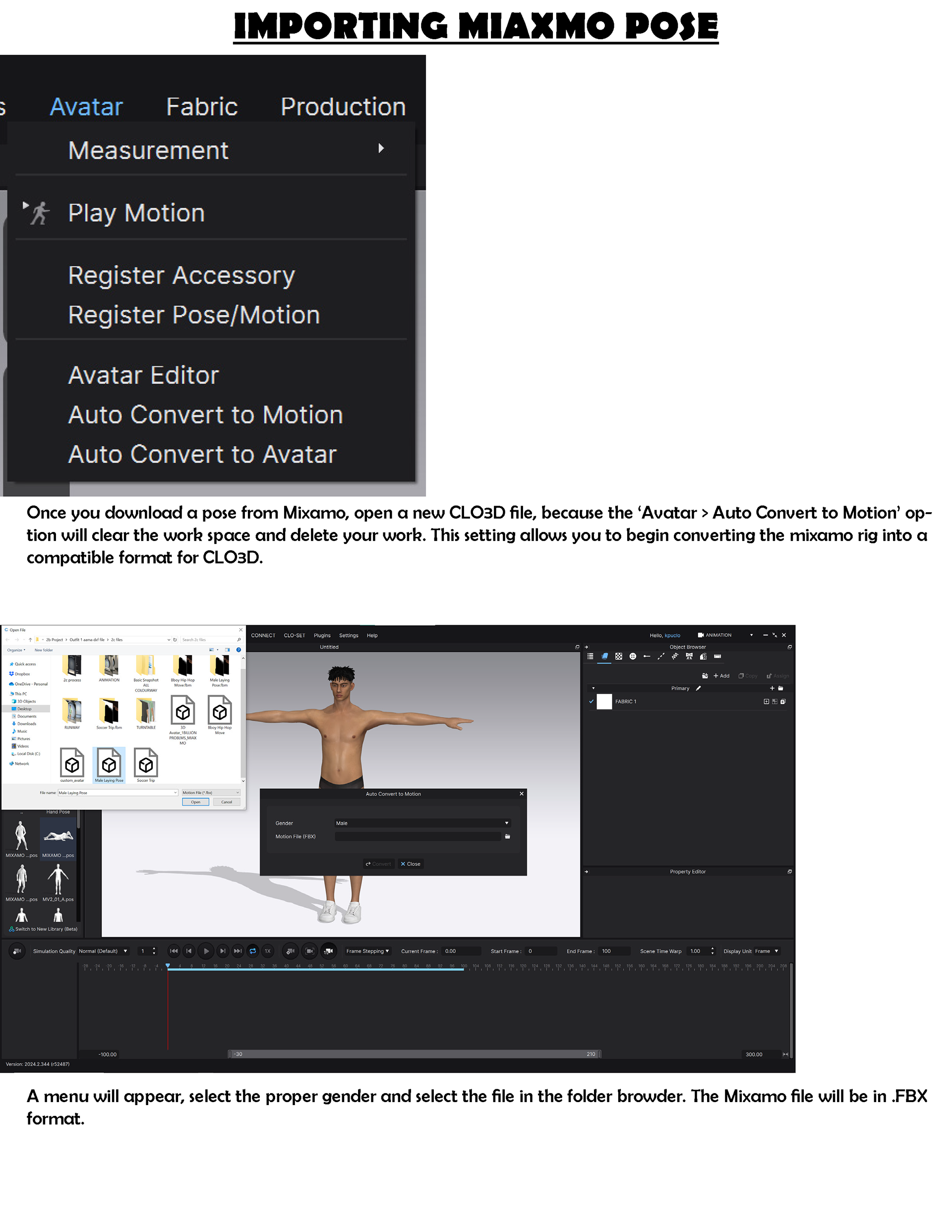Click the plus icon in Primary row
This screenshot has height=1232, width=952.
[x=772, y=688]
